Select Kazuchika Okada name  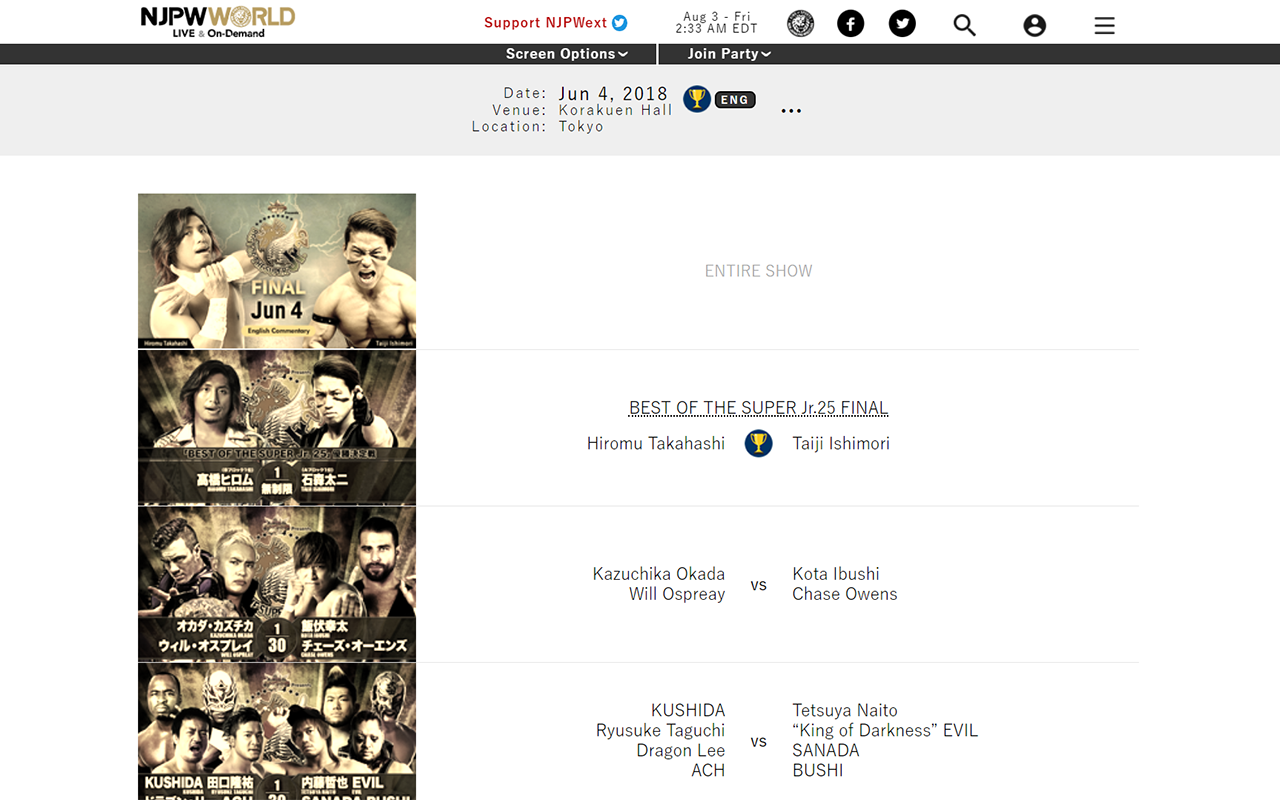[x=659, y=574]
